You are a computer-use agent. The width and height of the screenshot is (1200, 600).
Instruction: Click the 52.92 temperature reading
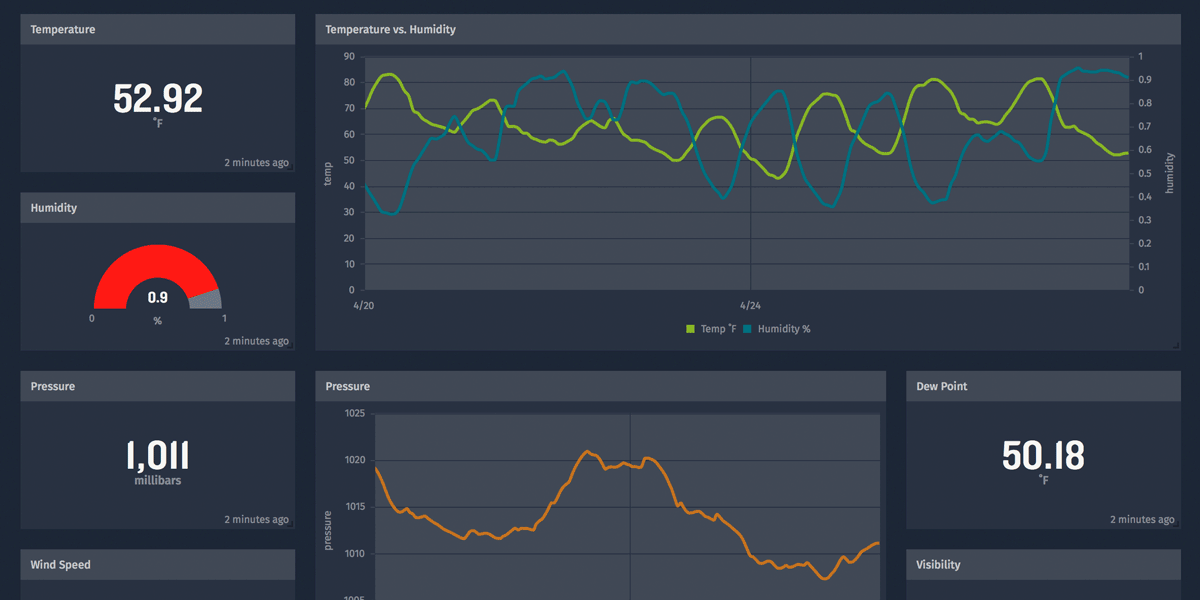(x=158, y=99)
